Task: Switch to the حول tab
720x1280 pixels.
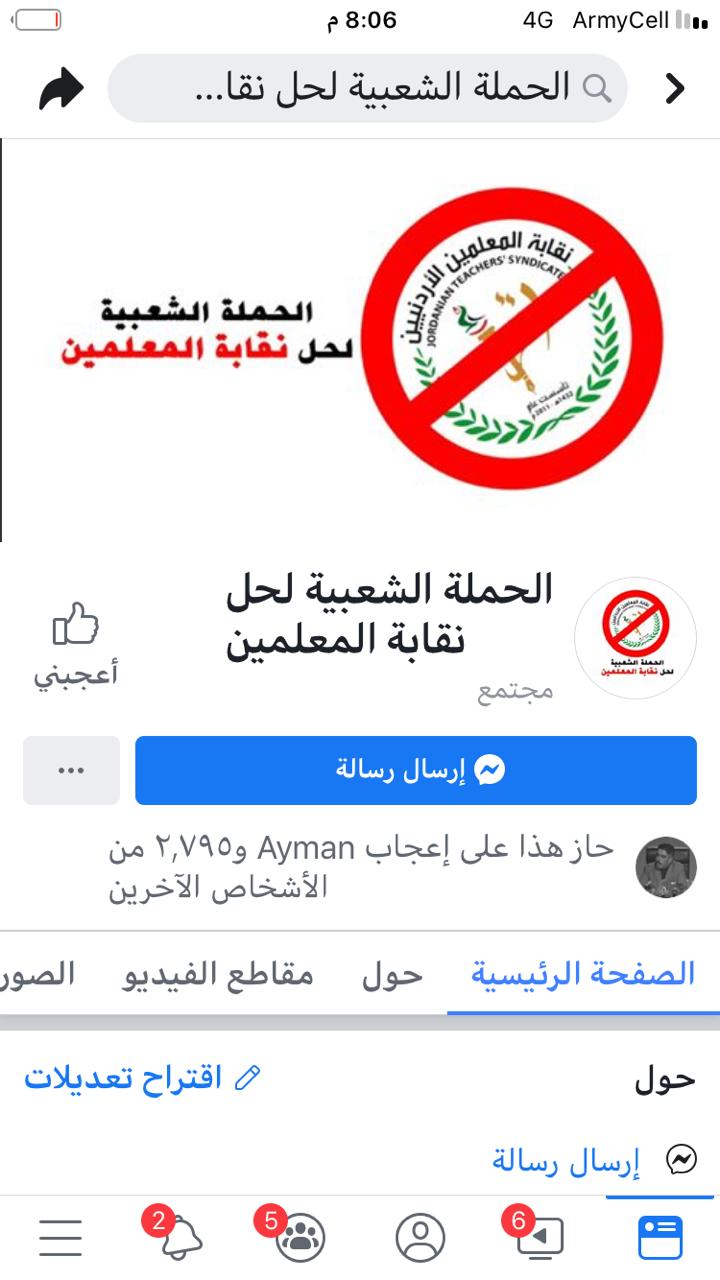Action: (x=393, y=974)
